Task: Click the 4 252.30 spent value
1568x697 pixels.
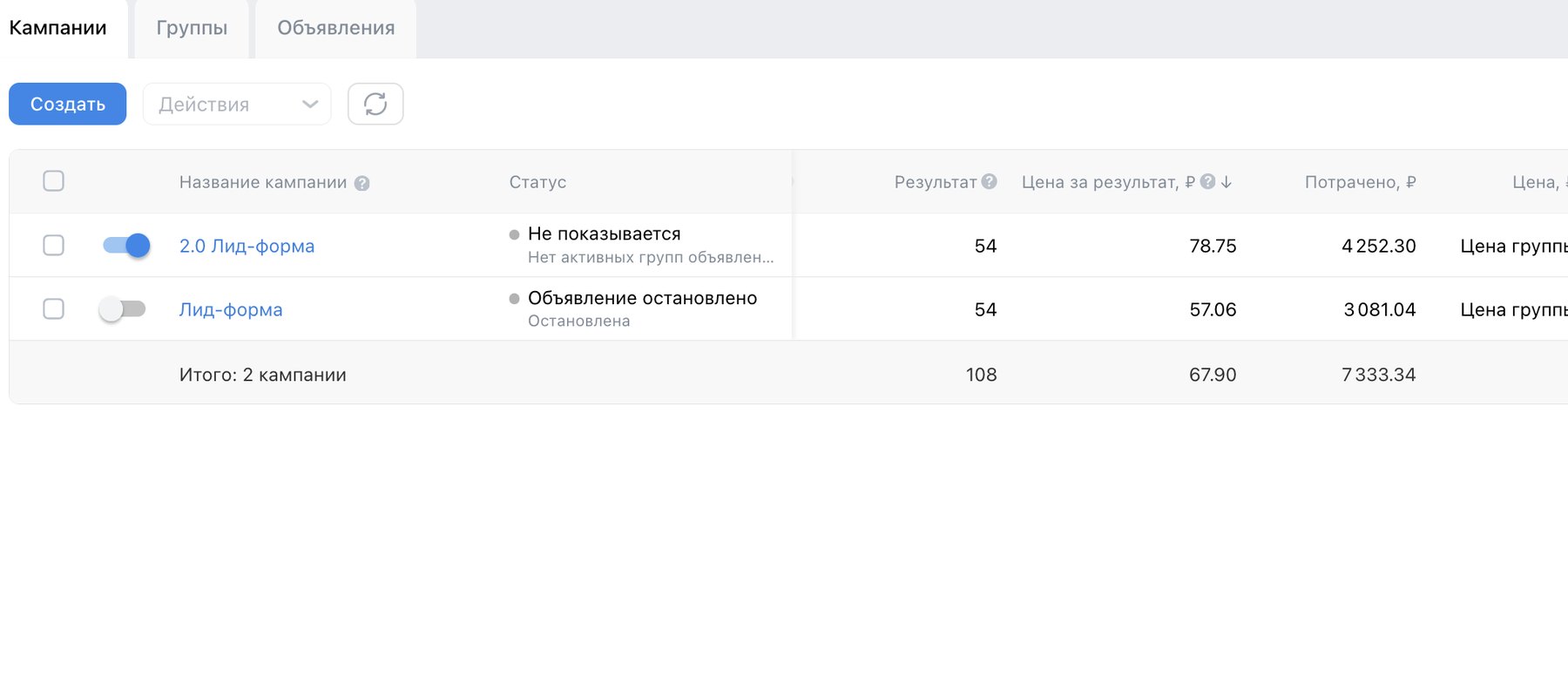Action: pos(1379,246)
